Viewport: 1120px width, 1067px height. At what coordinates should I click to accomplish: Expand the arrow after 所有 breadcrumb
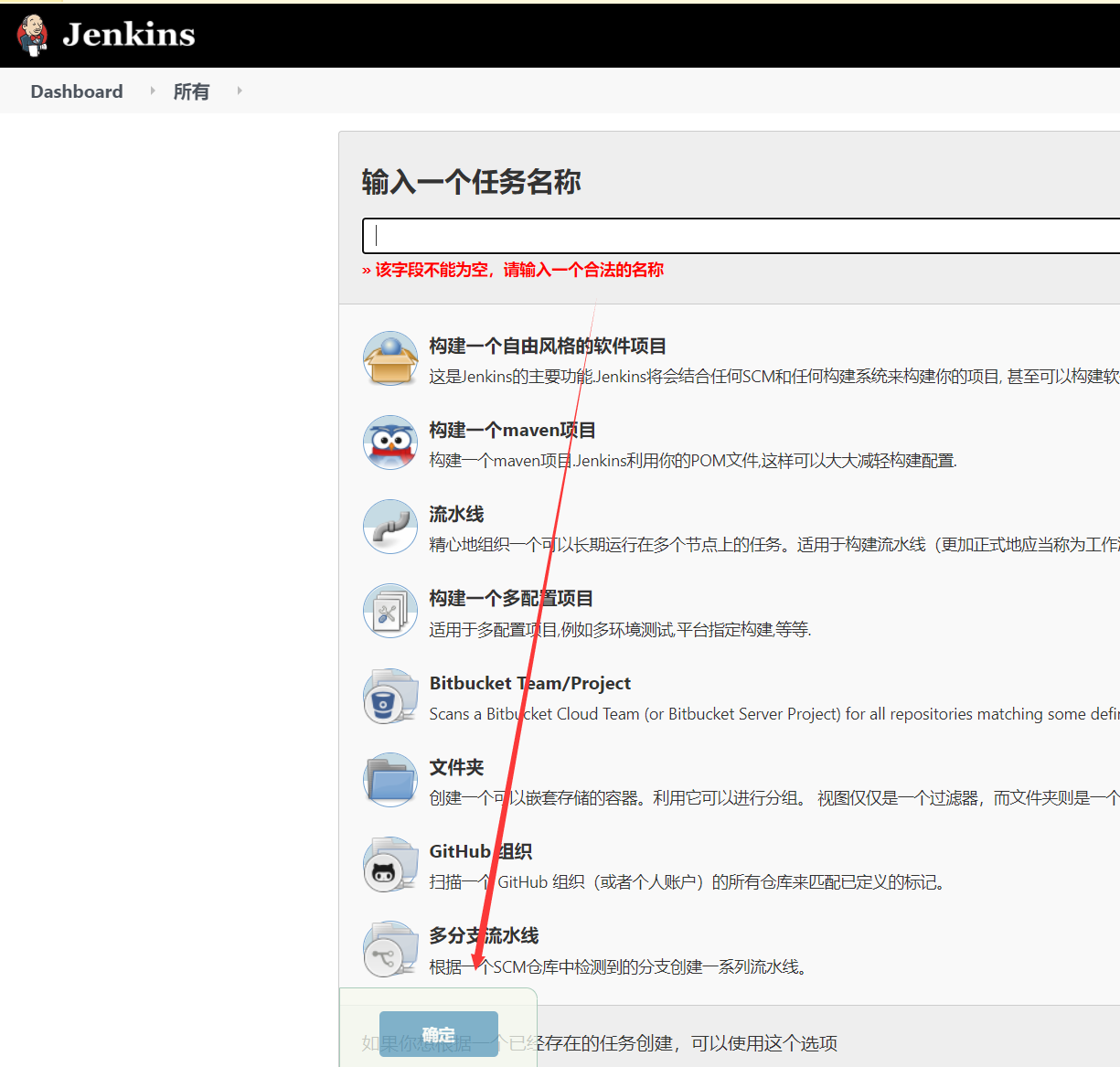click(x=240, y=91)
